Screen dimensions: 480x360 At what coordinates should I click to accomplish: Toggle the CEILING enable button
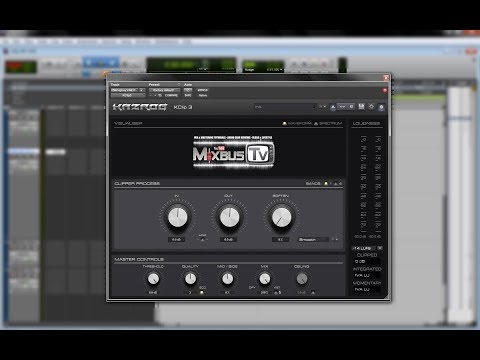pos(313,292)
